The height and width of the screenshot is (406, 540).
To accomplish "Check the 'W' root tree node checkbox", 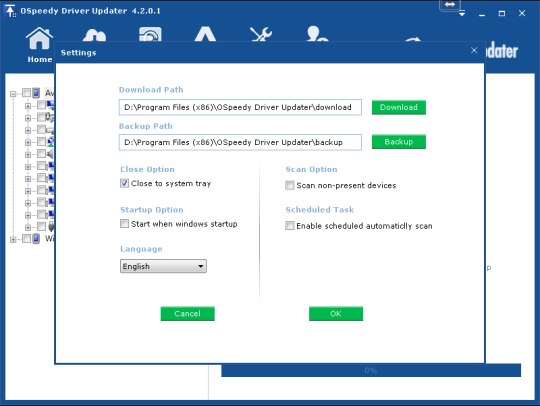I will [x=26, y=238].
